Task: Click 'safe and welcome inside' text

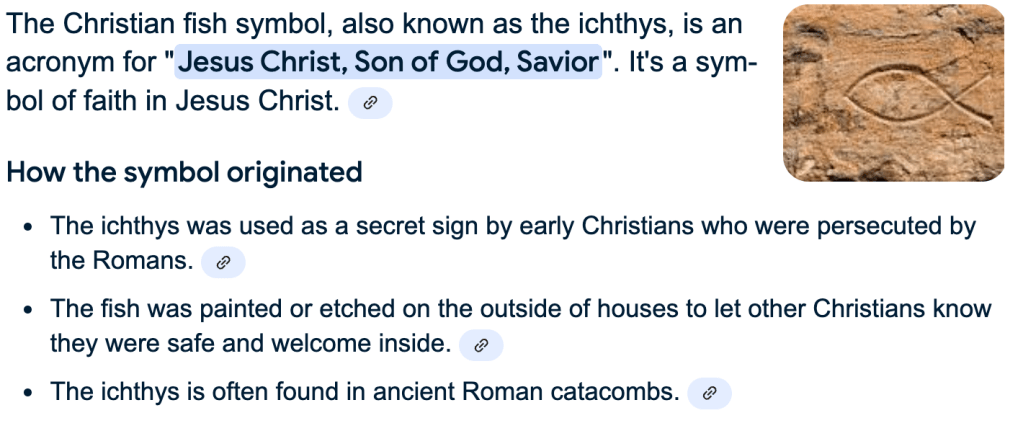Action: tap(311, 344)
